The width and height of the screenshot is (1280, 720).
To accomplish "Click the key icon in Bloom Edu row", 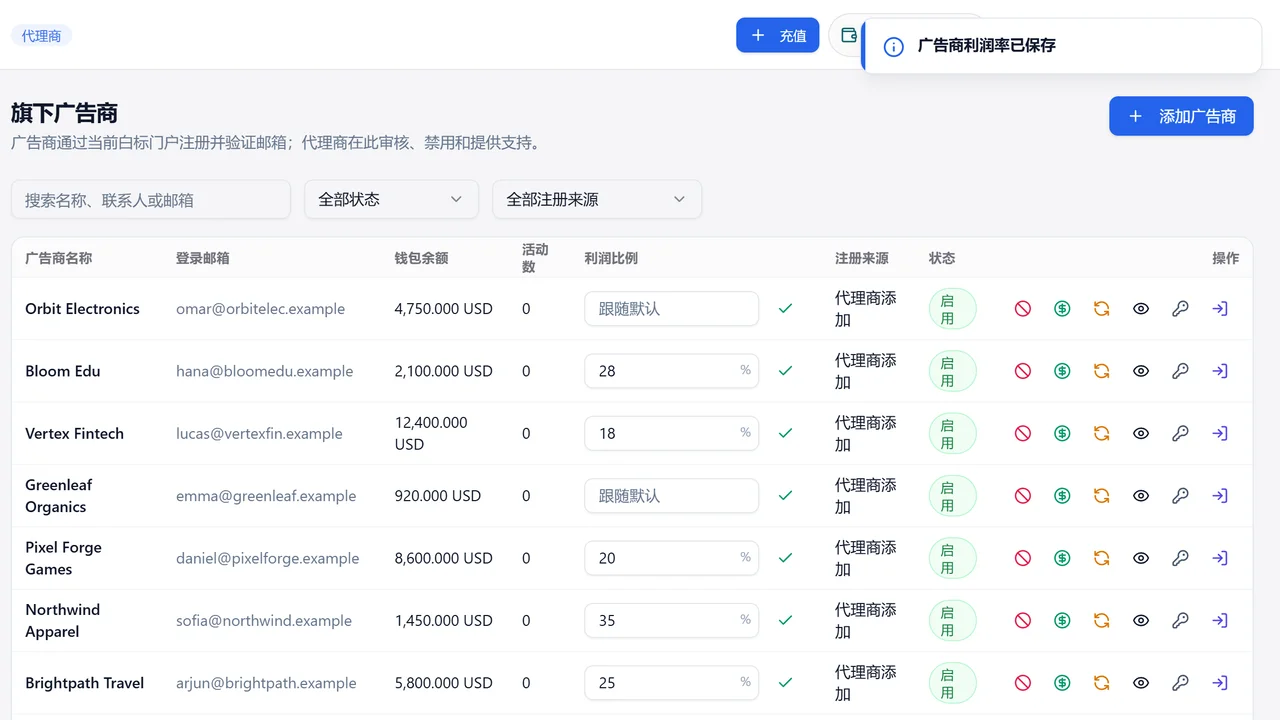I will click(1180, 371).
